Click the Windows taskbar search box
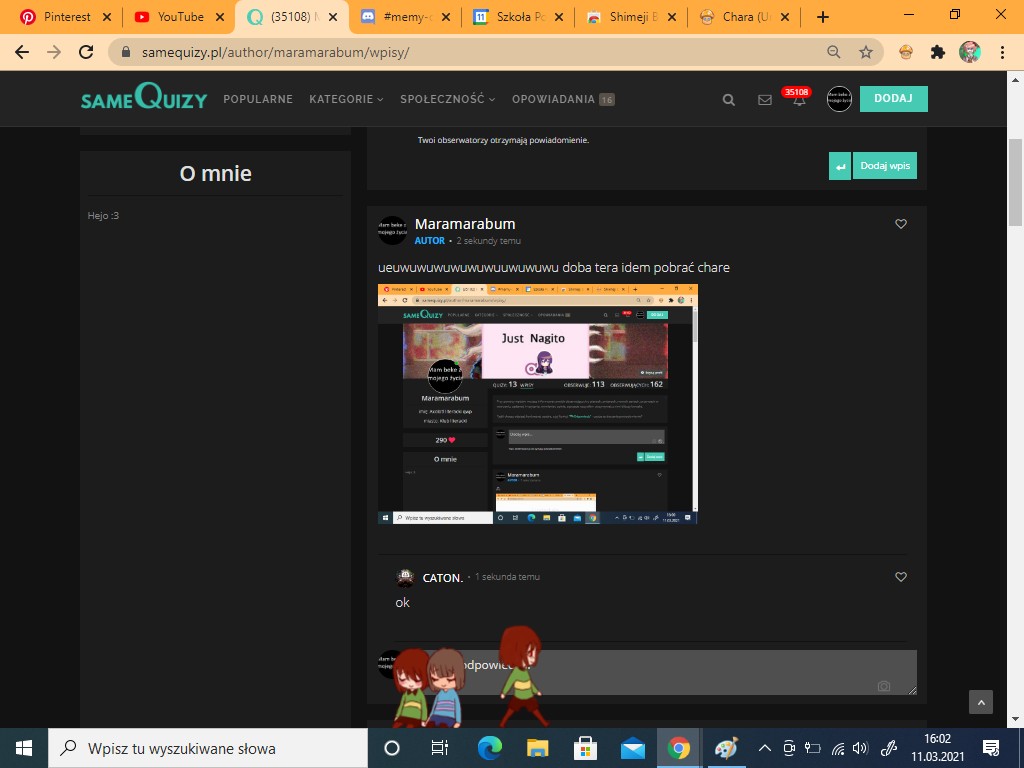 210,748
